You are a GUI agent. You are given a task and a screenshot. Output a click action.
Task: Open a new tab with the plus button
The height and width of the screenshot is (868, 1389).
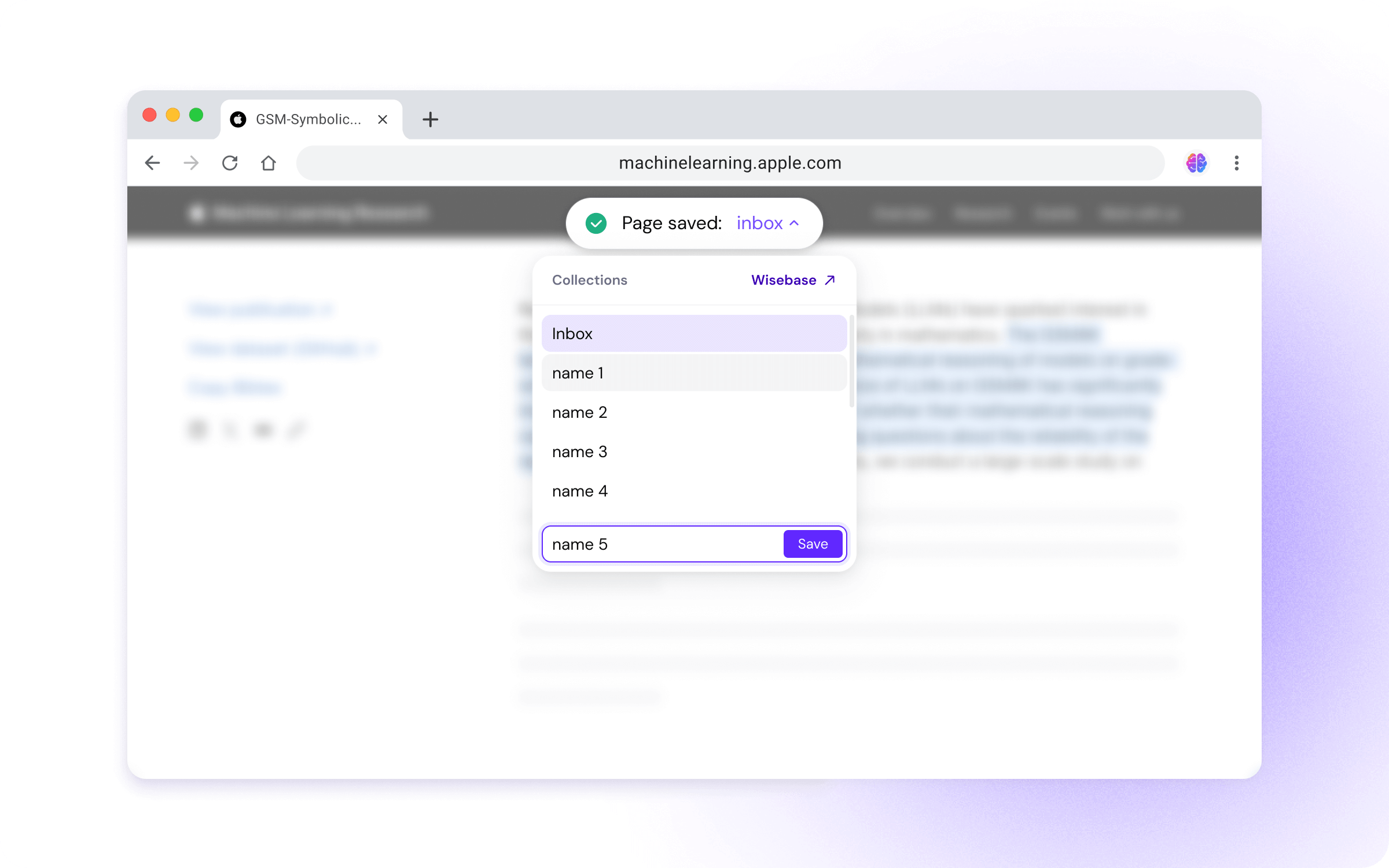point(430,119)
